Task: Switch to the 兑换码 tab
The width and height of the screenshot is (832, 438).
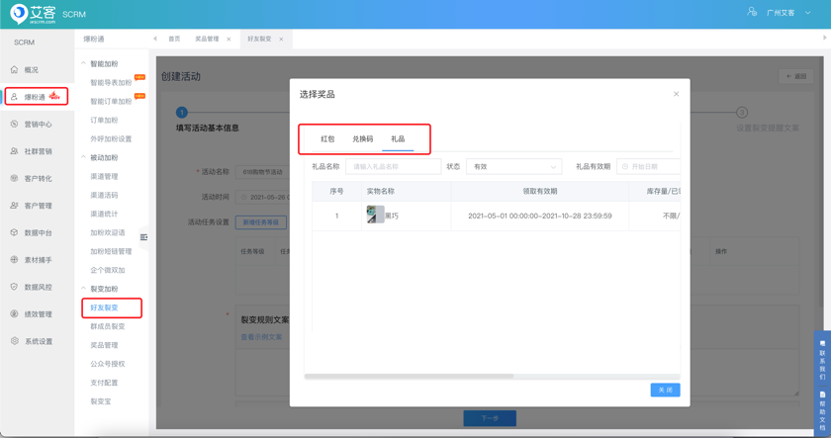Action: pos(362,138)
